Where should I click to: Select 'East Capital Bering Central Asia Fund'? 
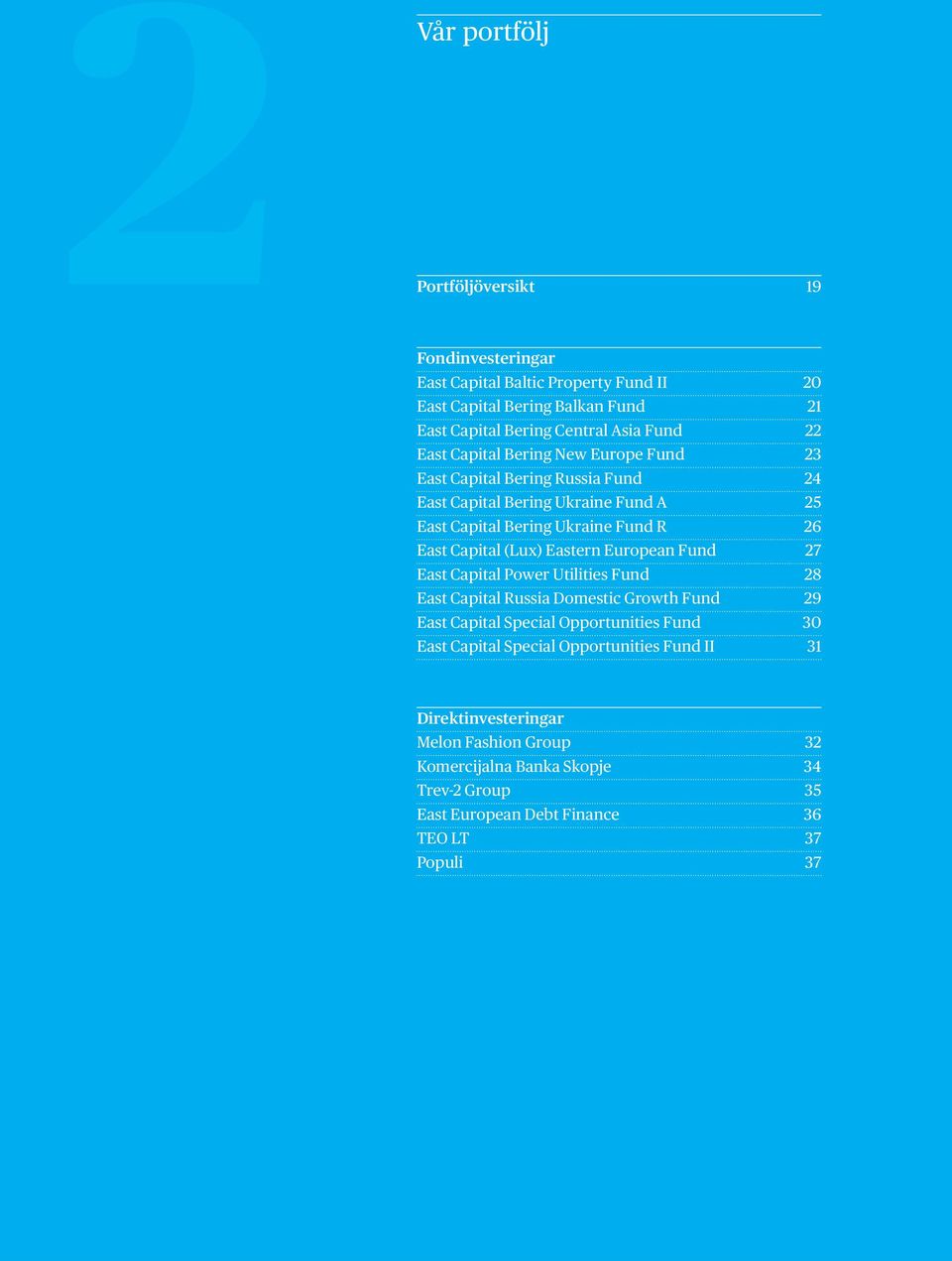coord(549,431)
